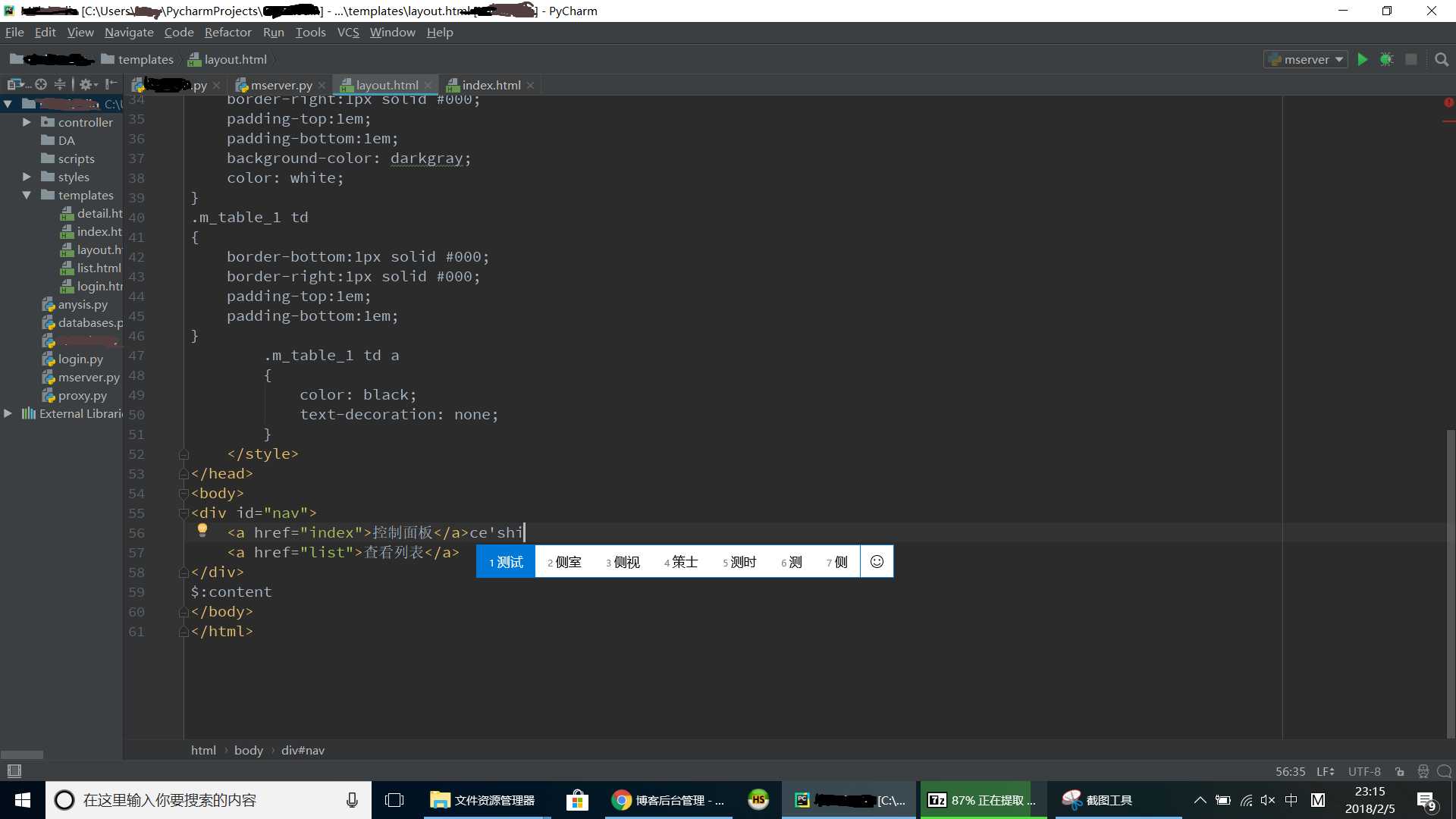
Task: Expand the styles folder
Action: 27,177
